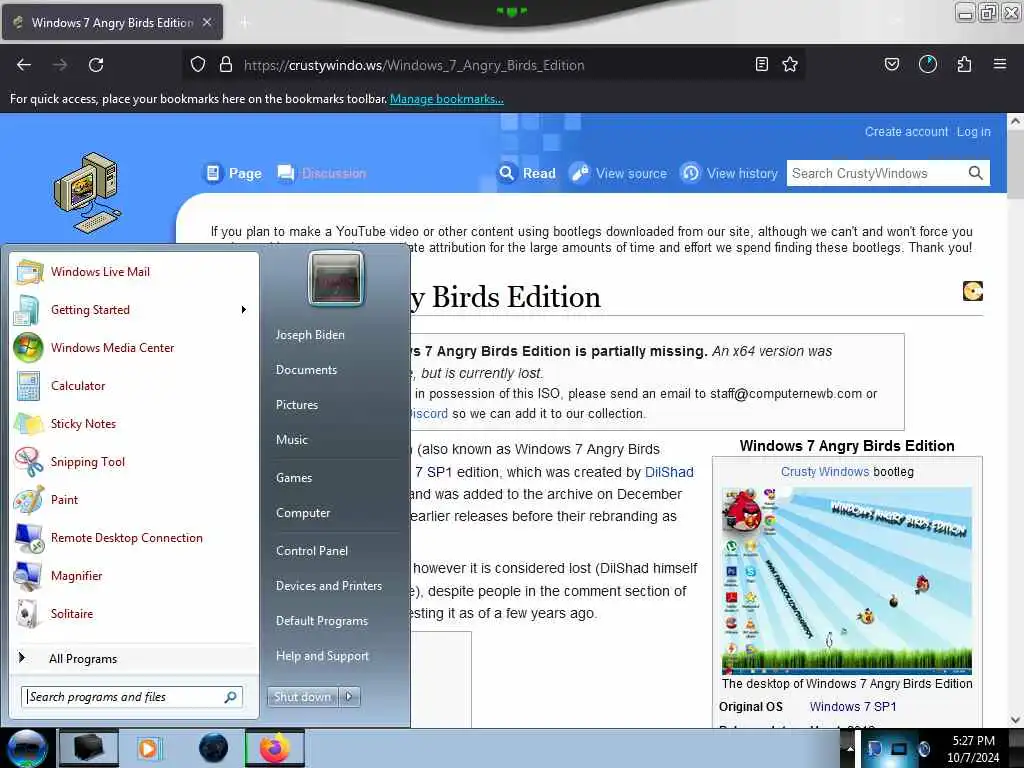Open the extensions puzzle icon
The width and height of the screenshot is (1024, 768).
point(964,64)
